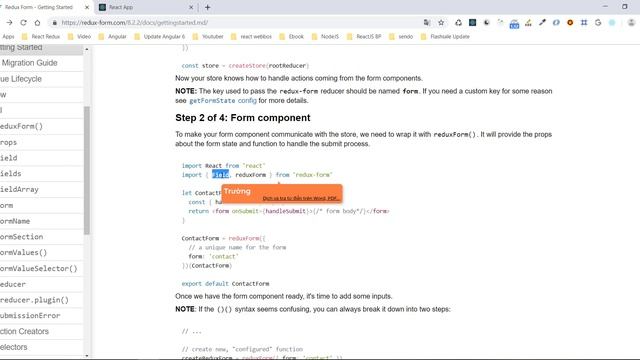This screenshot has width=640, height=360.
Task: Open the orange circle extension
Action: [x=570, y=23]
